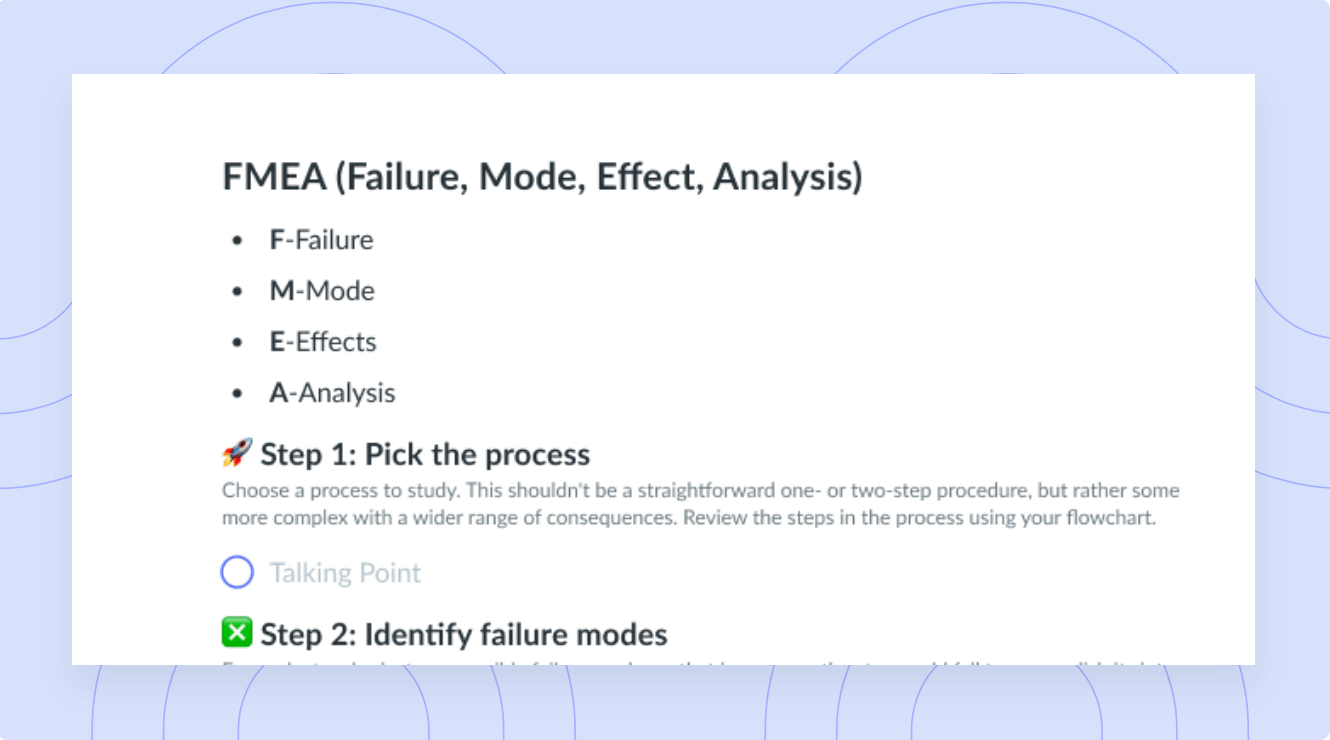
Task: Click the word FMEA in the title
Action: (274, 178)
